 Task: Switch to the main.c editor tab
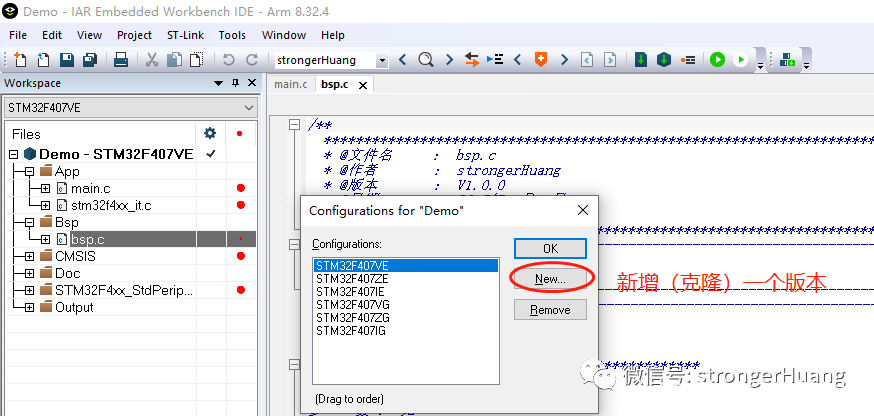[x=291, y=84]
